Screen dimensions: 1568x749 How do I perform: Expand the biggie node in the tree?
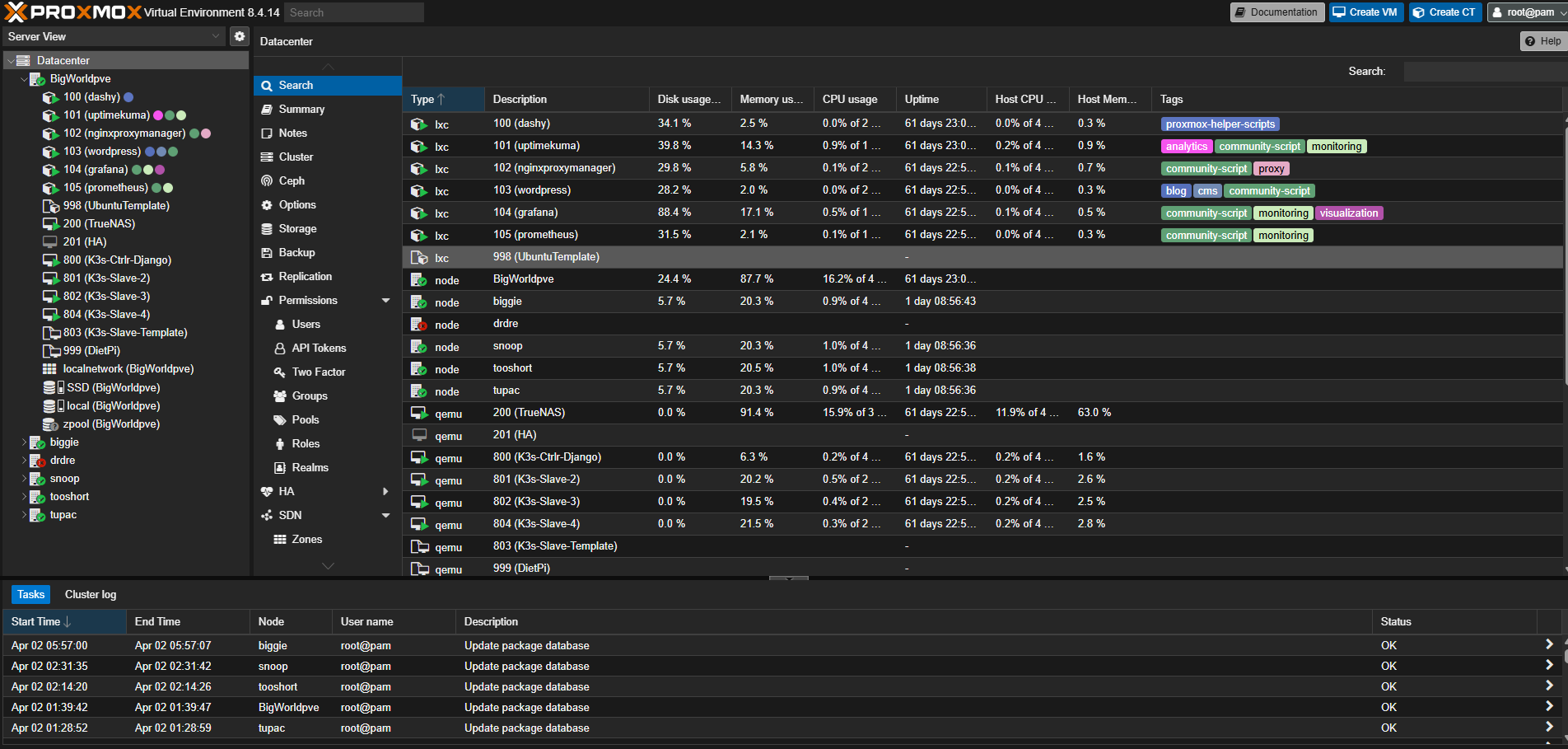coord(24,442)
